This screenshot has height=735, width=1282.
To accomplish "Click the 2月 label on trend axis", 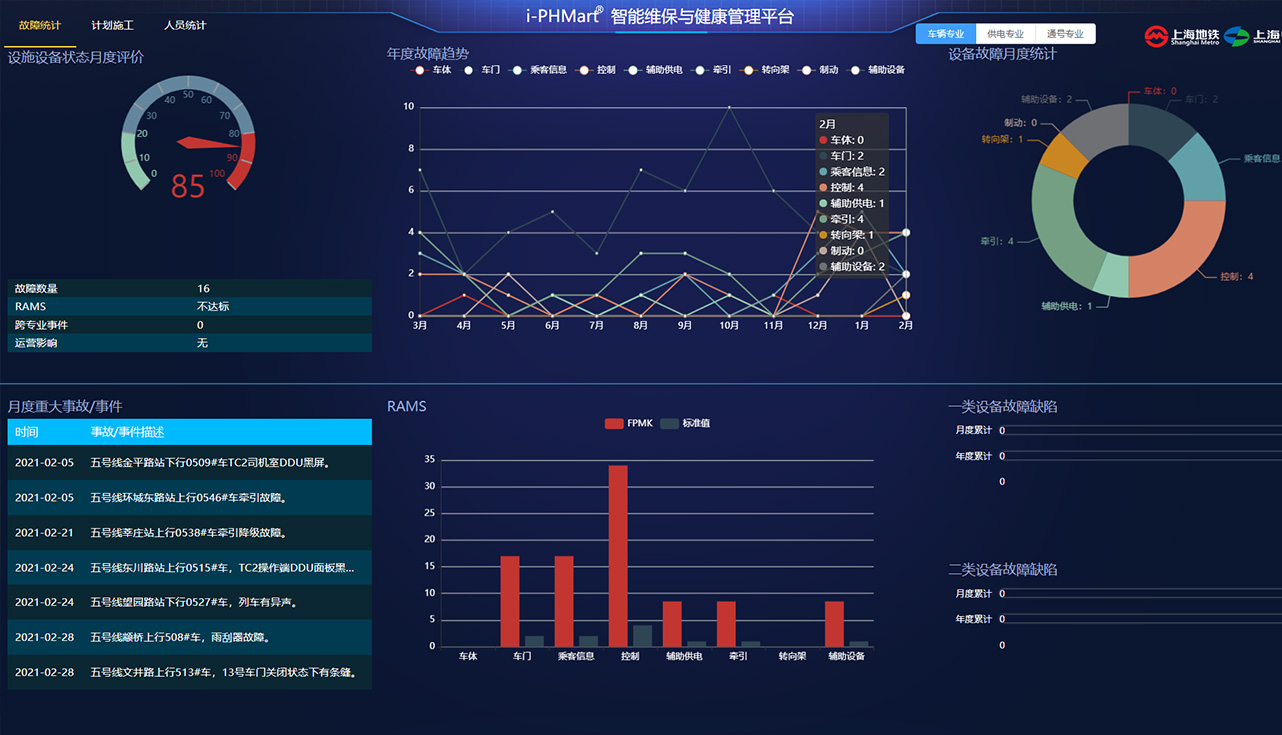I will tap(906, 326).
